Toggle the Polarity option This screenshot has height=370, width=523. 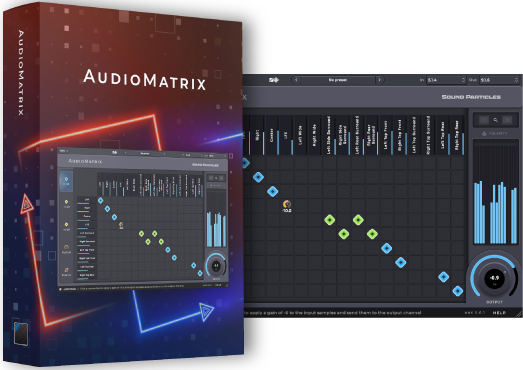[495, 133]
